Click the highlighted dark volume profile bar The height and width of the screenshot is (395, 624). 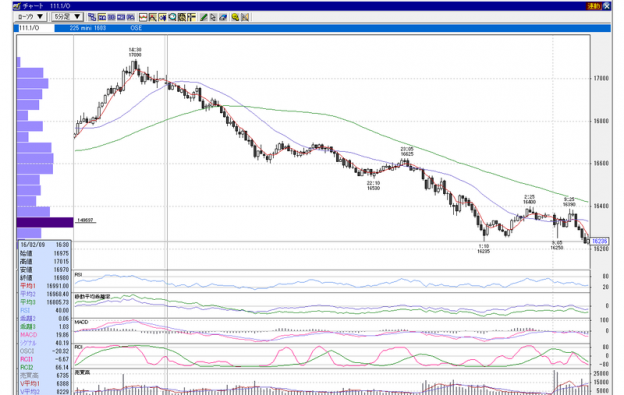(45, 222)
